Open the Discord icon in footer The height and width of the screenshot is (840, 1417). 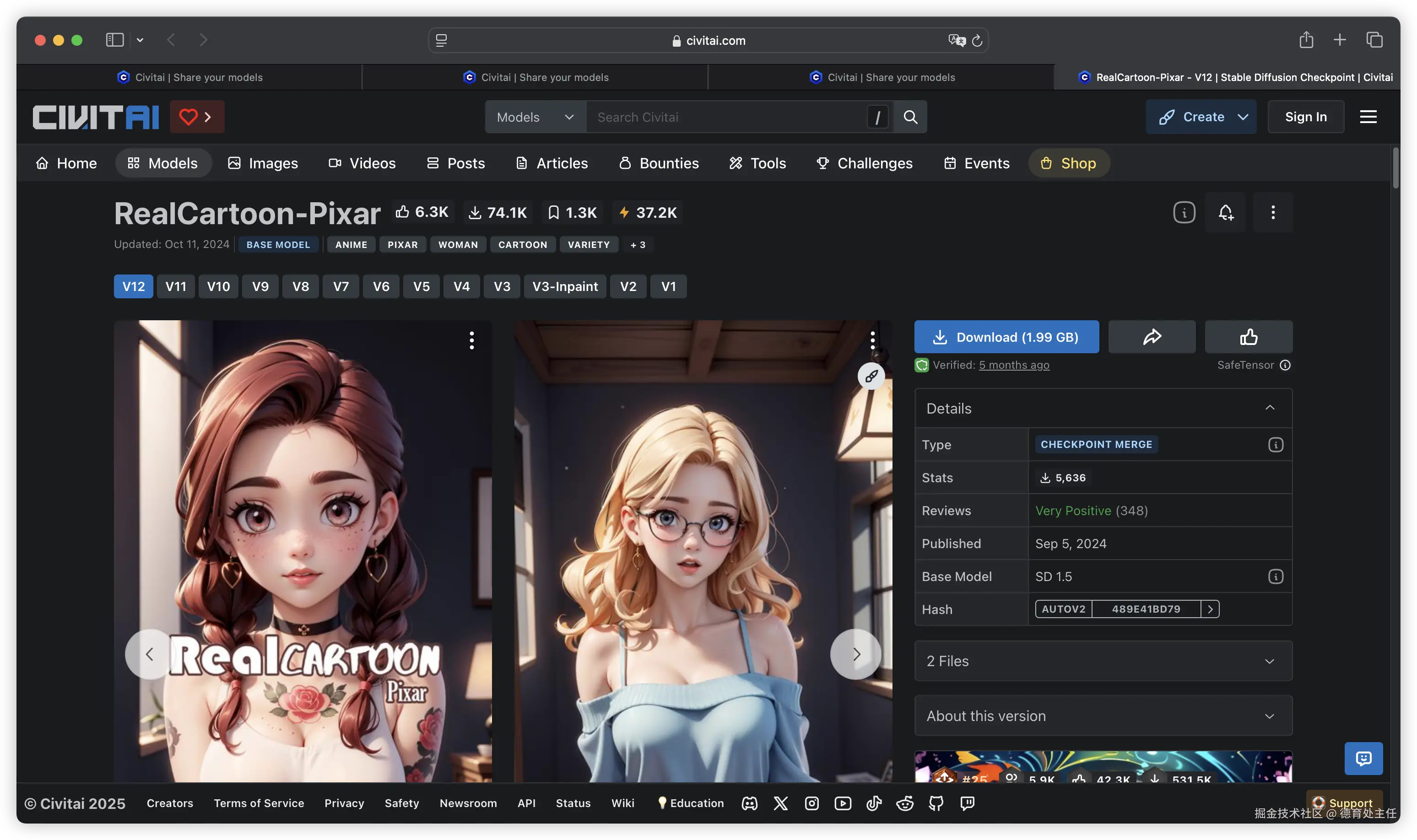[750, 803]
